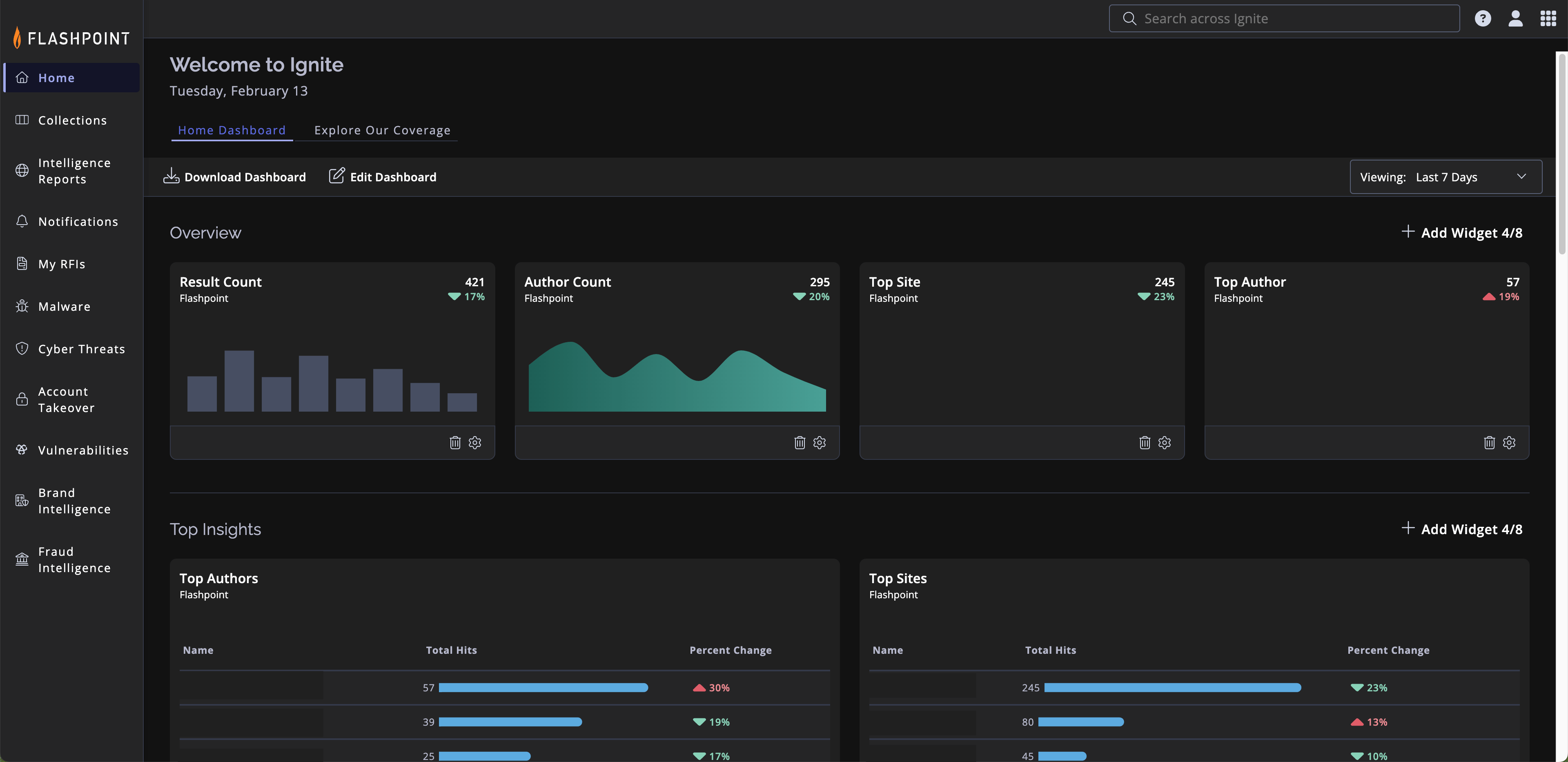Open gear settings on Top Author widget
Viewport: 1568px width, 762px height.
click(1509, 443)
